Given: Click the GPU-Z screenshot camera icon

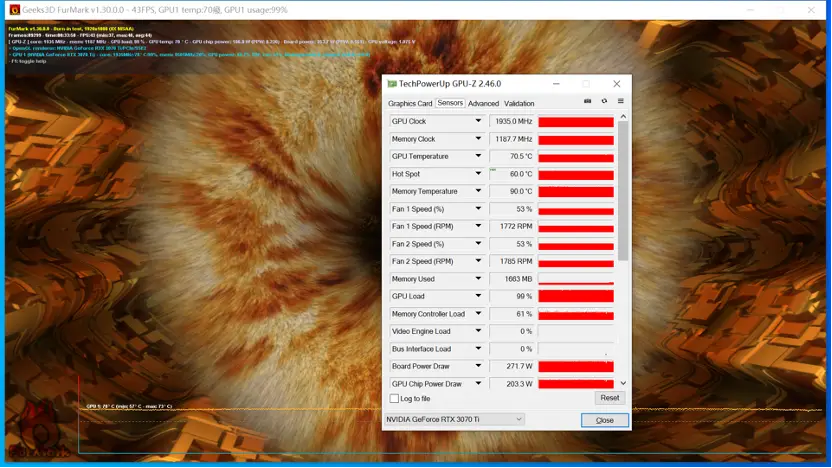Looking at the screenshot, I should [587, 101].
